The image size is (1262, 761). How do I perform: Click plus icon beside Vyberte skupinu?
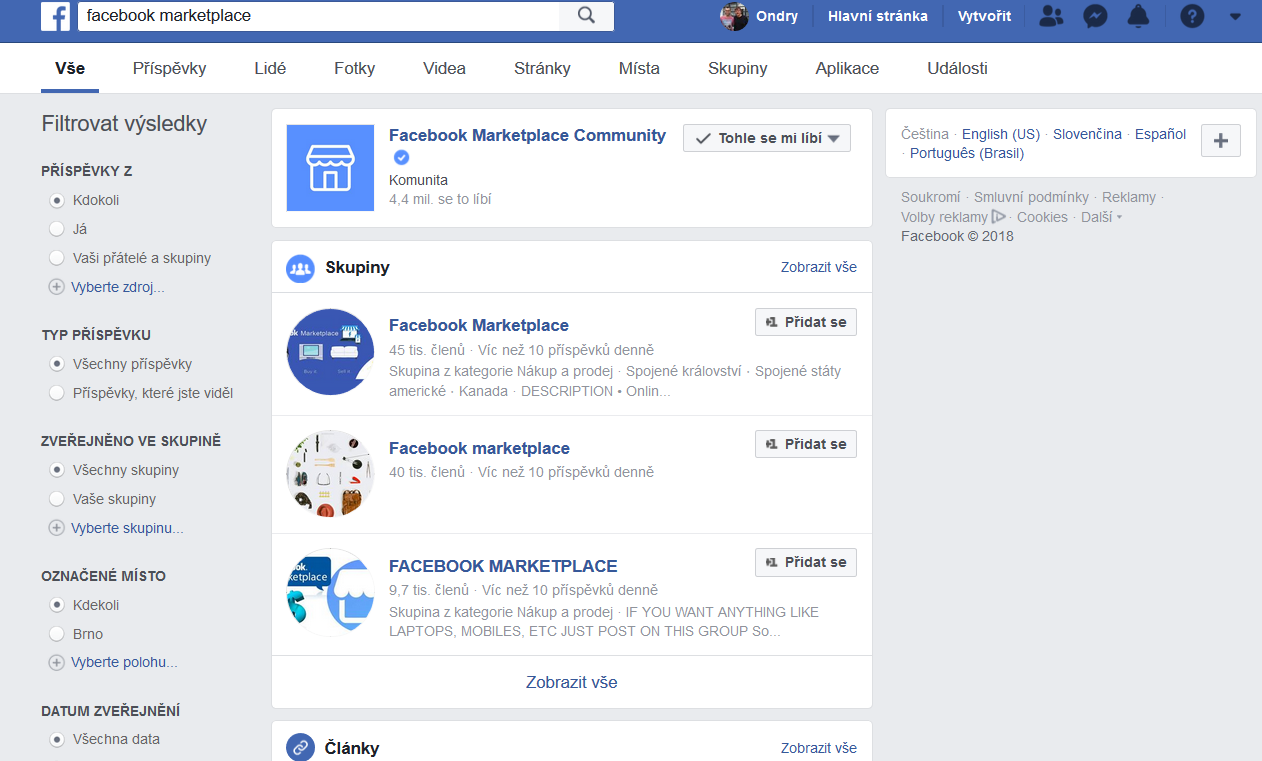point(56,528)
